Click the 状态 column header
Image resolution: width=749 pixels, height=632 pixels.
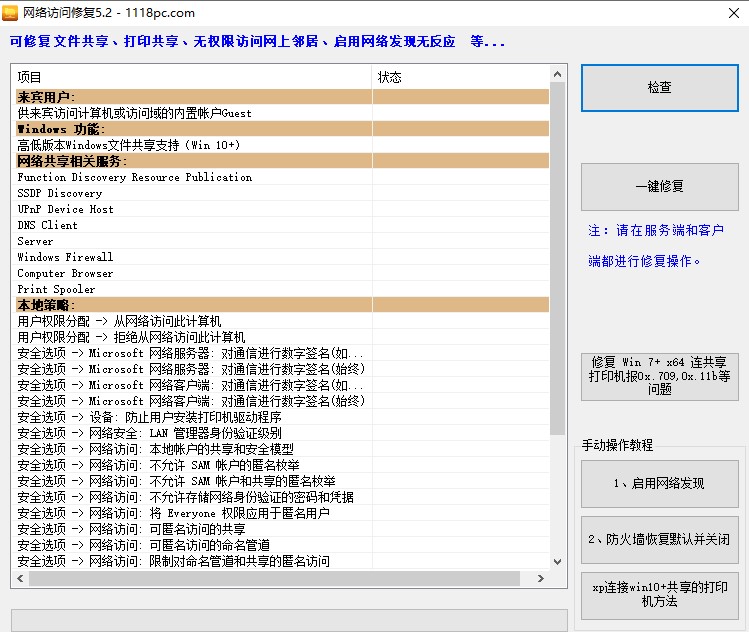460,77
